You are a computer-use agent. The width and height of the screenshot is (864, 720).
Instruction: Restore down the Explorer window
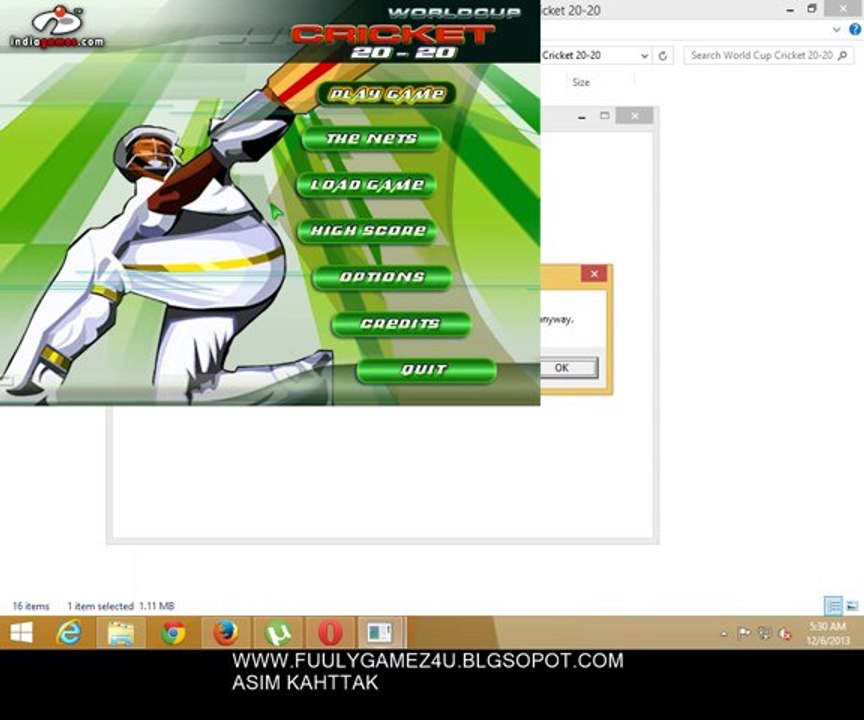[x=812, y=9]
